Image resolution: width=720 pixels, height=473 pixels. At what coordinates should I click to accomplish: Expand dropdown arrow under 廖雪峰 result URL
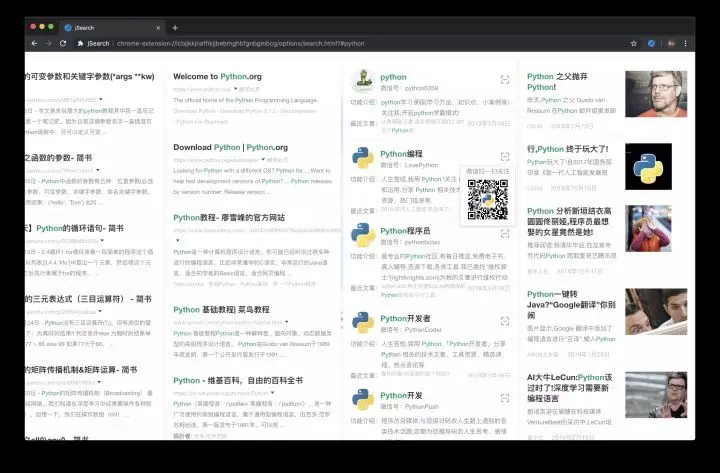[x=177, y=240]
